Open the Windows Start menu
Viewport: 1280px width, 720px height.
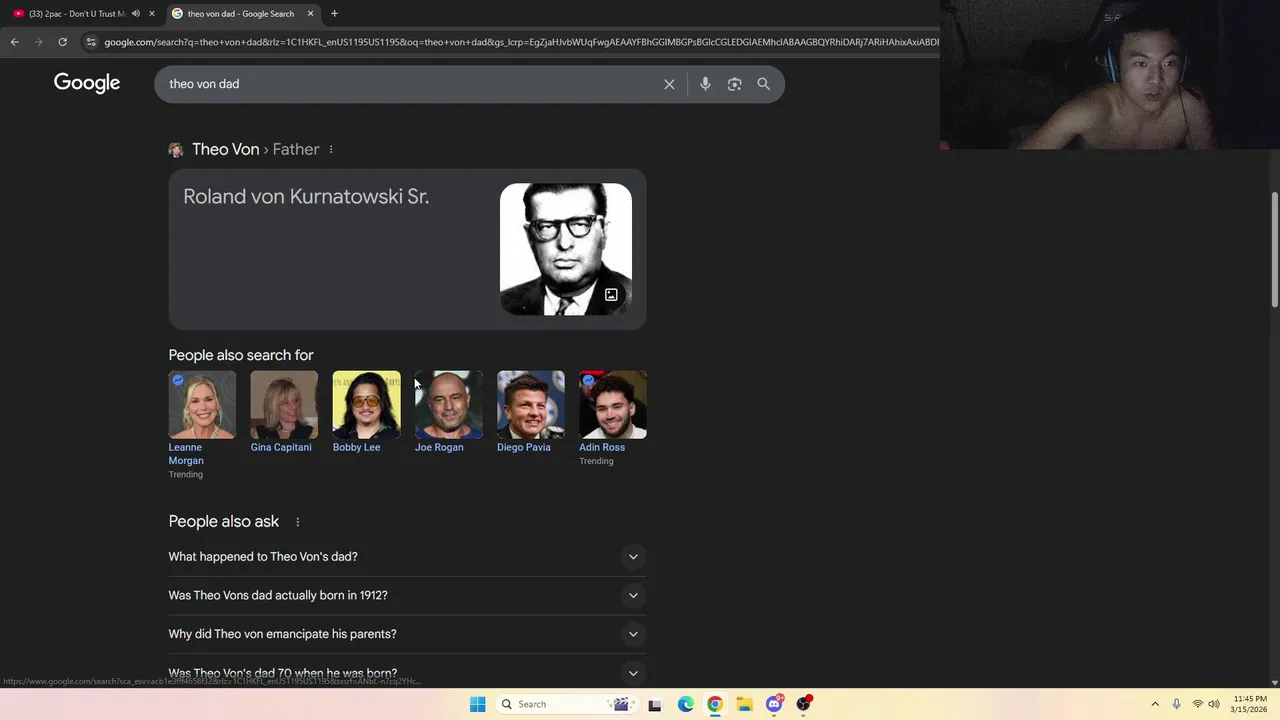(478, 704)
